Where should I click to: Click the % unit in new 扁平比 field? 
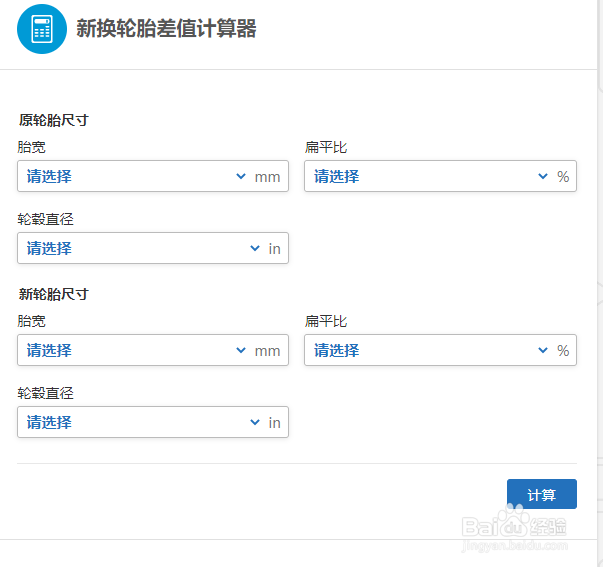click(563, 350)
